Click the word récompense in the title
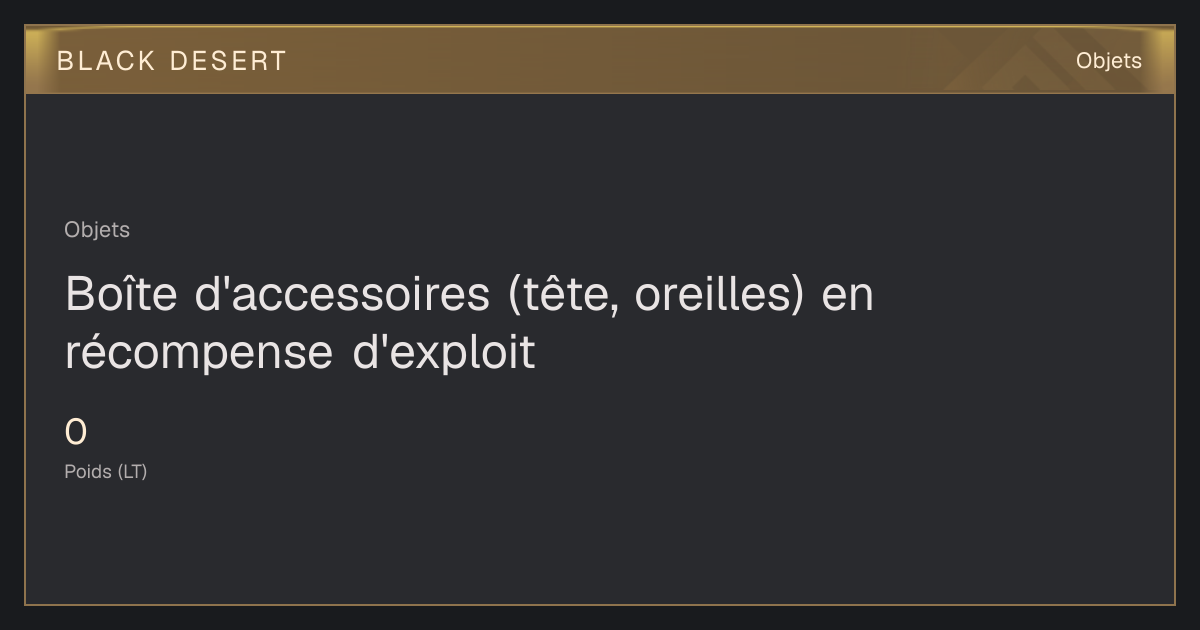 [199, 353]
